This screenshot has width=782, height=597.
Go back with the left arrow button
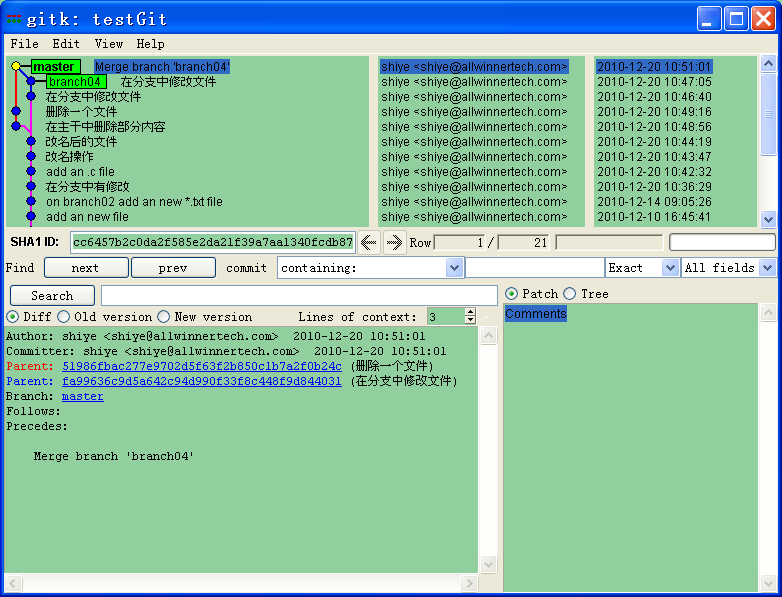[x=369, y=243]
